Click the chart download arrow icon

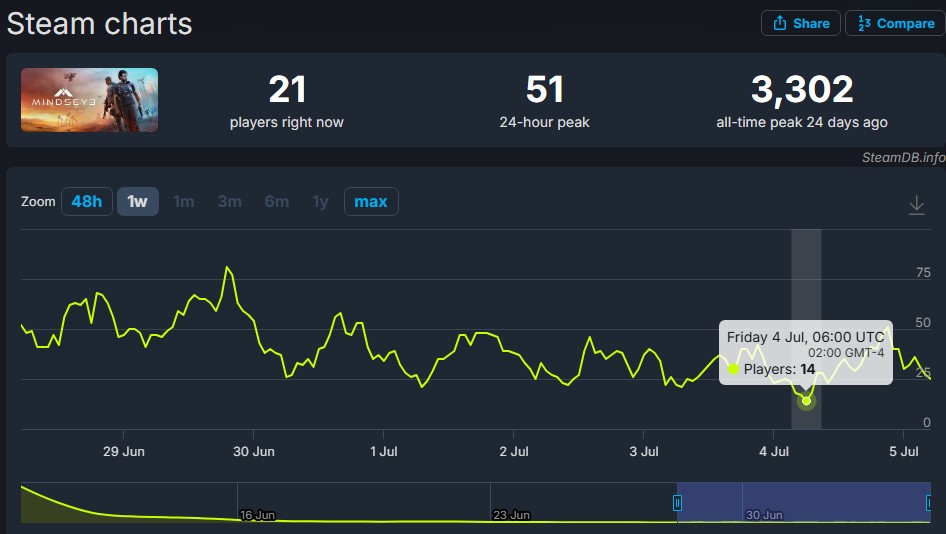[916, 205]
